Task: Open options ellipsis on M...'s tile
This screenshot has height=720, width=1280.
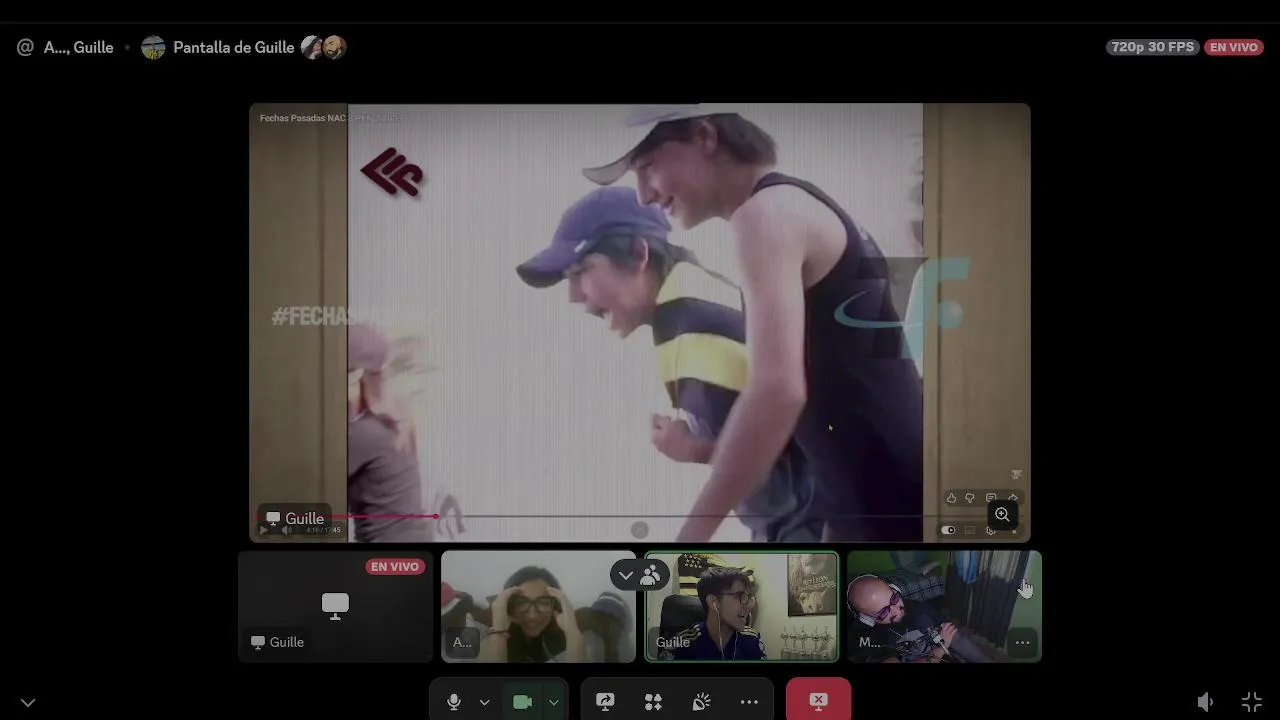Action: pyautogui.click(x=1022, y=642)
